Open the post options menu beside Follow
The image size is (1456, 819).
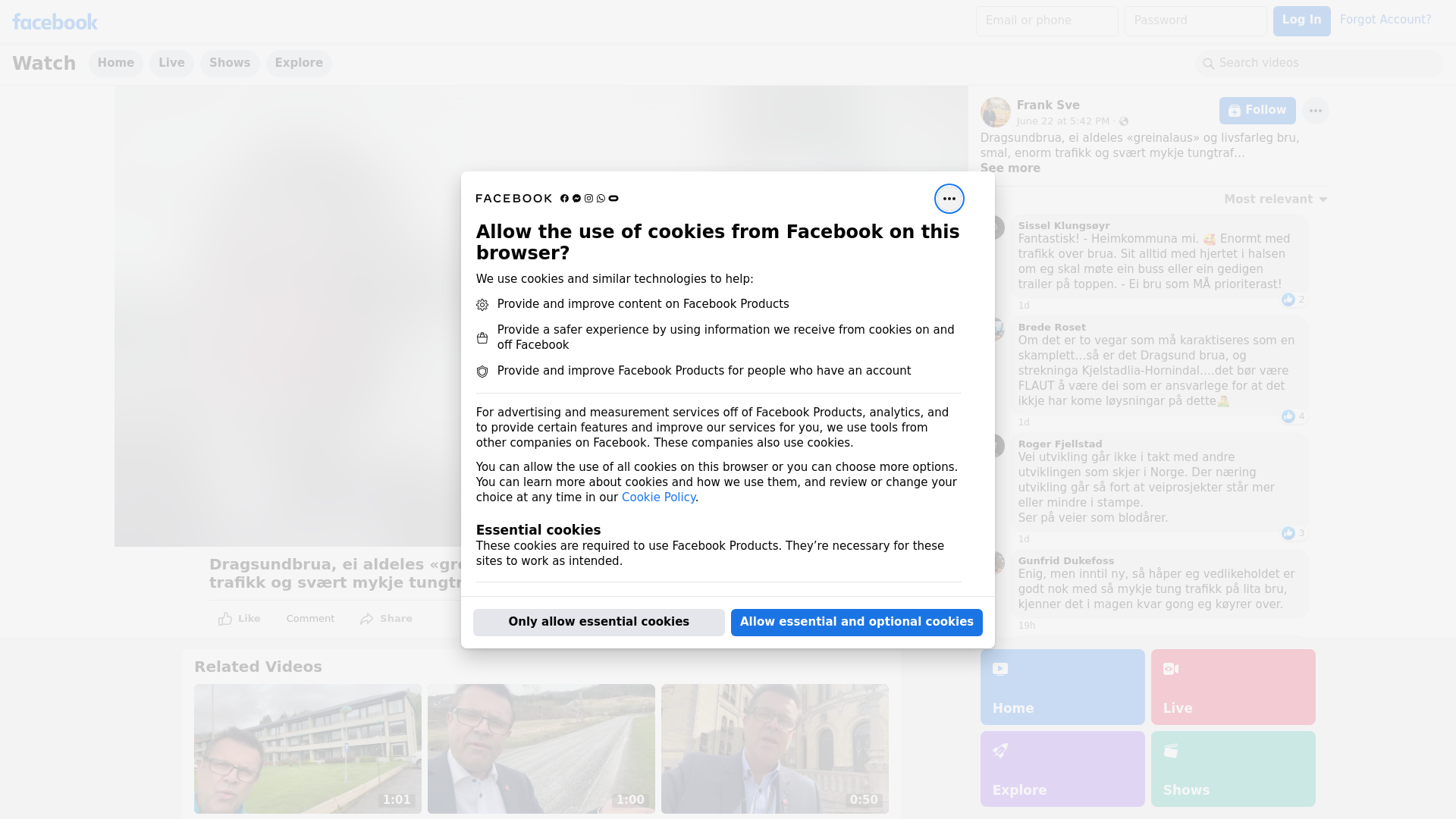[x=1315, y=111]
